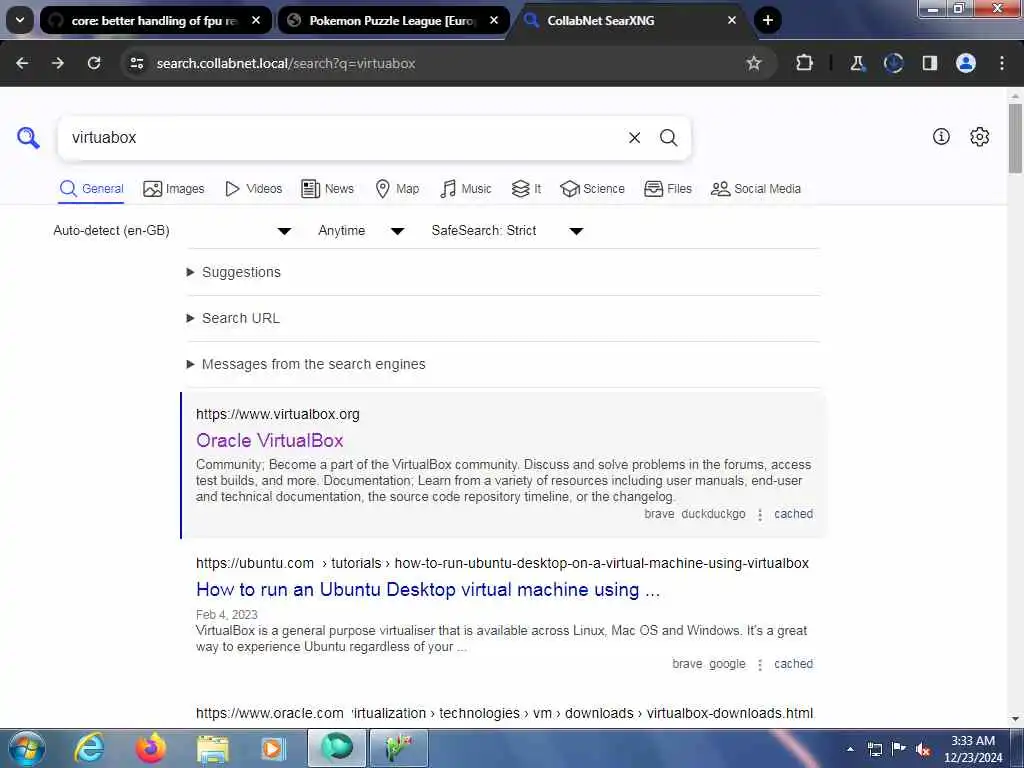Click the SearXNG logo magnifier icon

tap(28, 138)
